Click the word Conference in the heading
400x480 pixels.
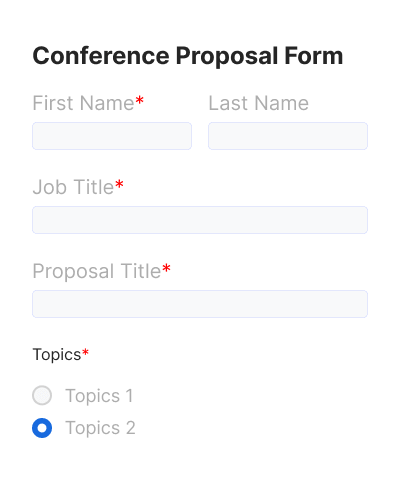point(101,56)
